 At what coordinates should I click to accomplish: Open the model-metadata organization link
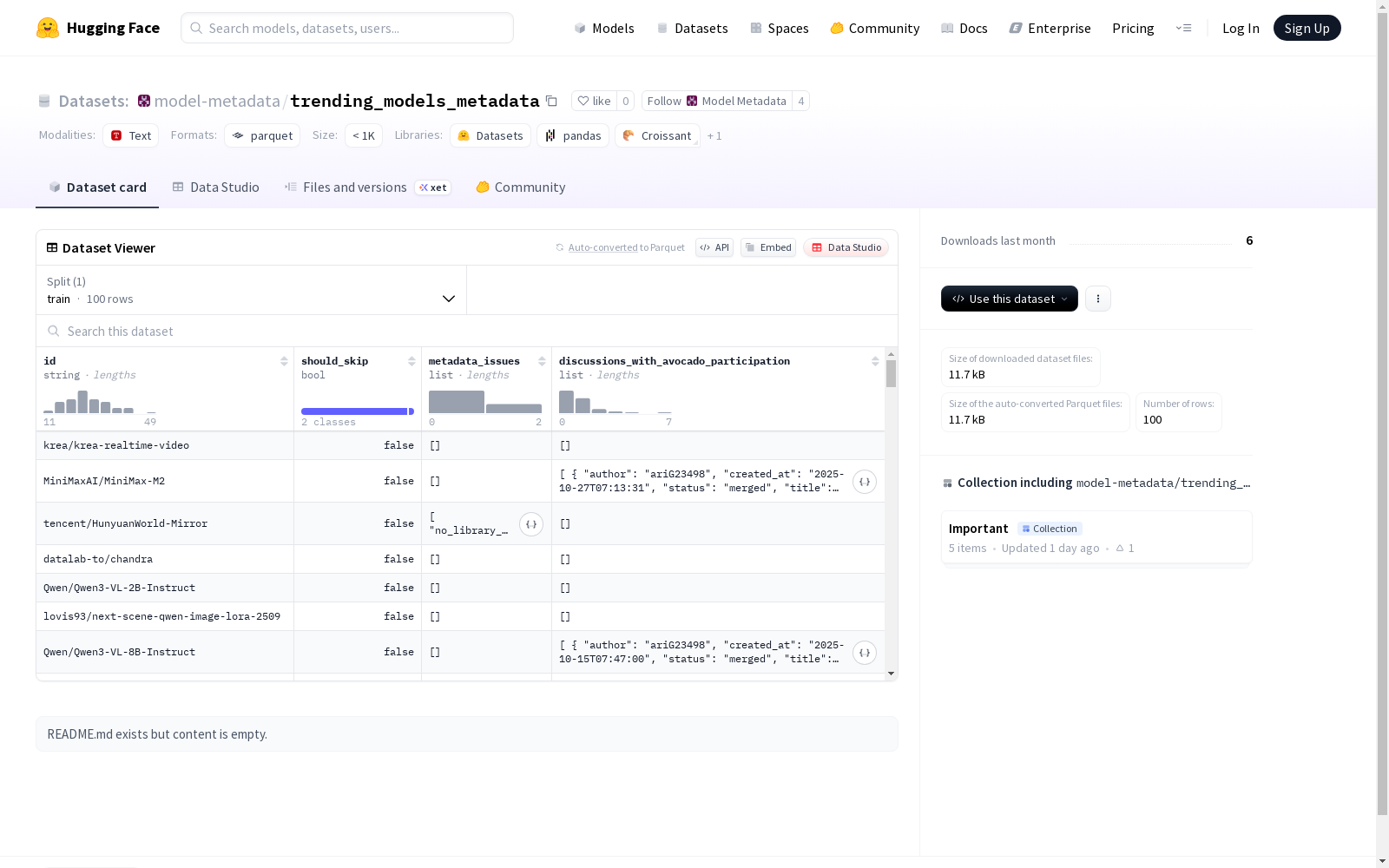217,101
